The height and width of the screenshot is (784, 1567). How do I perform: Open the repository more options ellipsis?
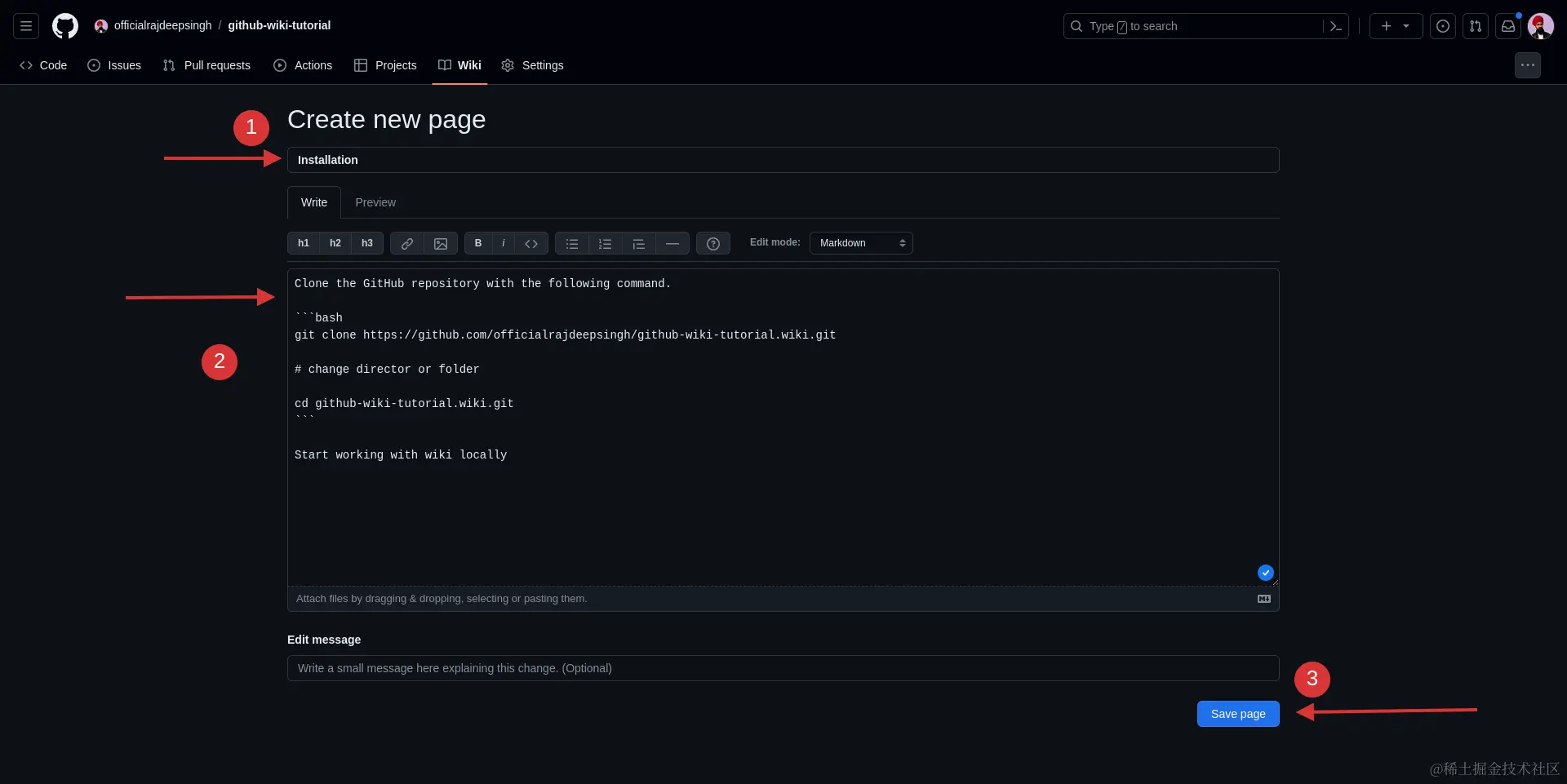[1528, 65]
